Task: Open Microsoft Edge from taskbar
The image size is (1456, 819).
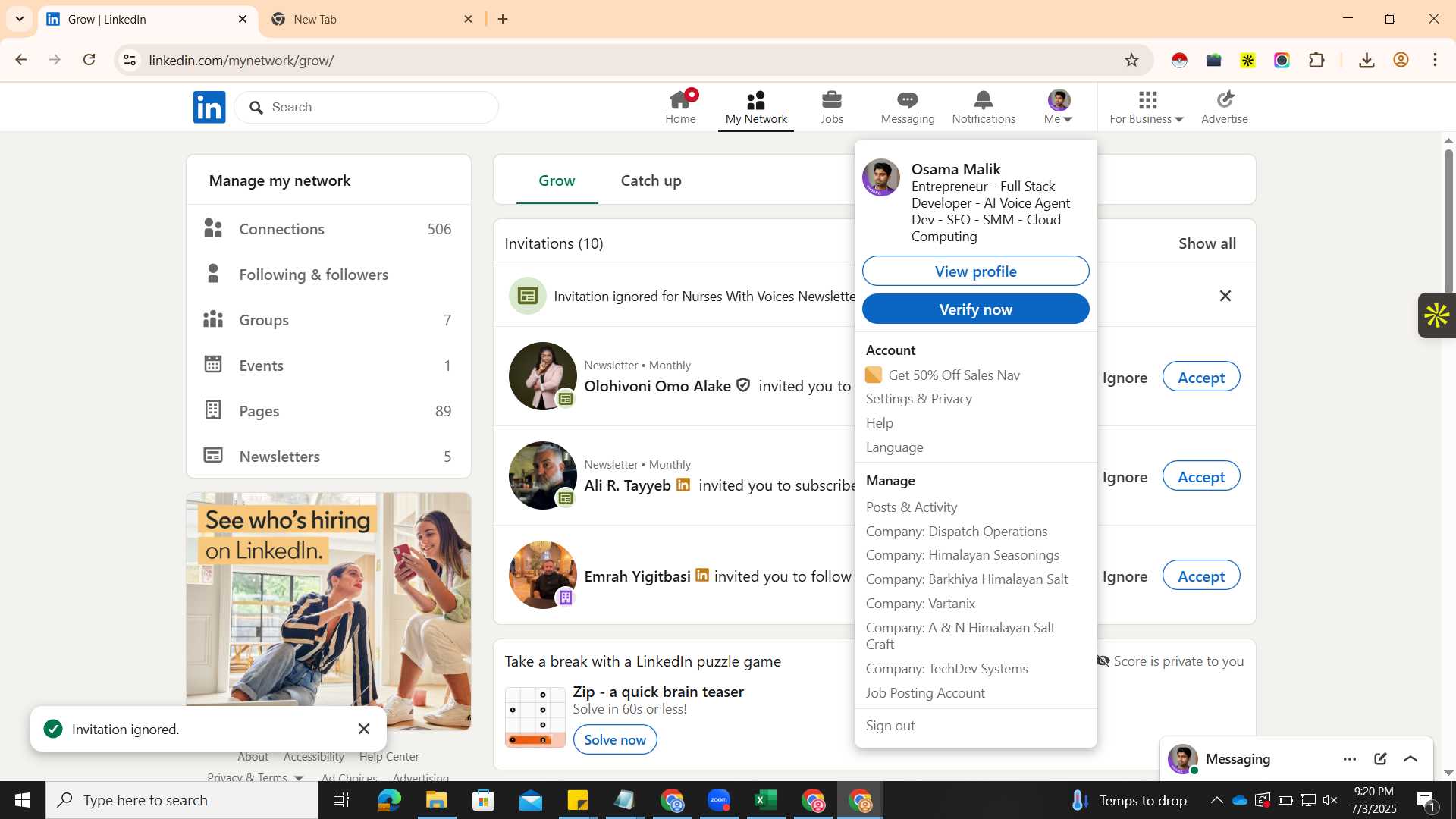Action: click(x=389, y=800)
